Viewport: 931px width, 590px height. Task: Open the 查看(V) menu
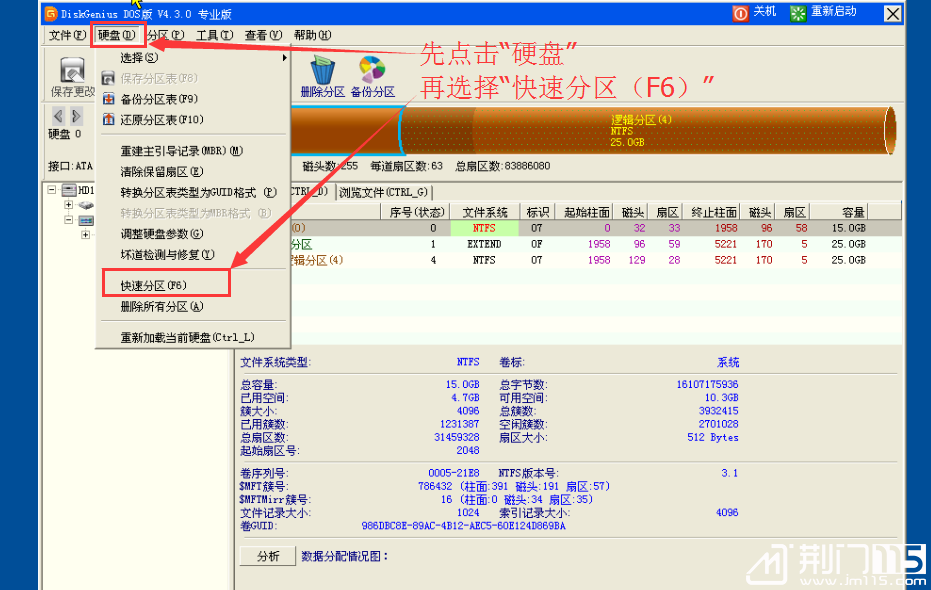click(x=264, y=35)
